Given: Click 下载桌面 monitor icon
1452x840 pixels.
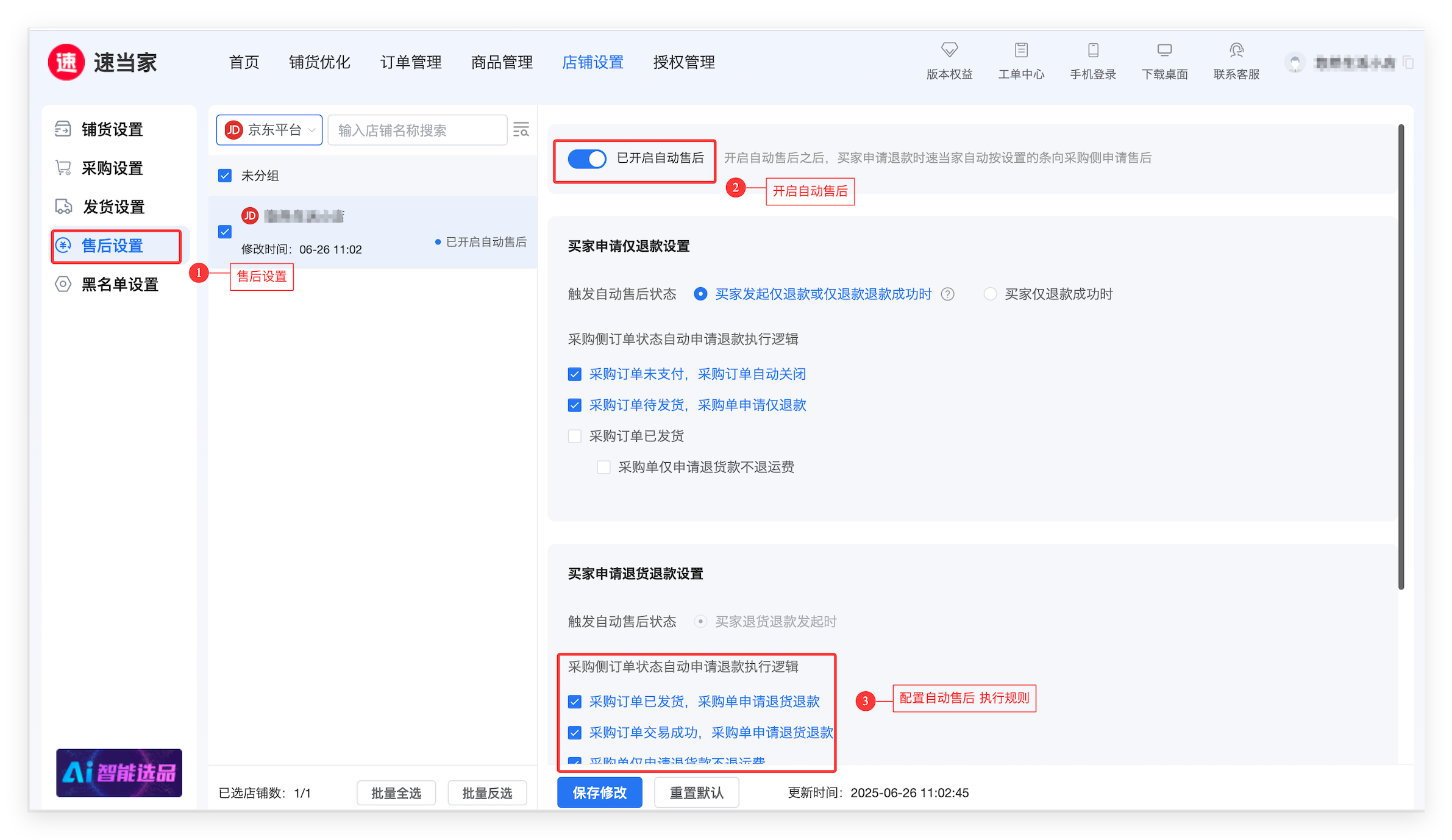Looking at the screenshot, I should pos(1164,50).
